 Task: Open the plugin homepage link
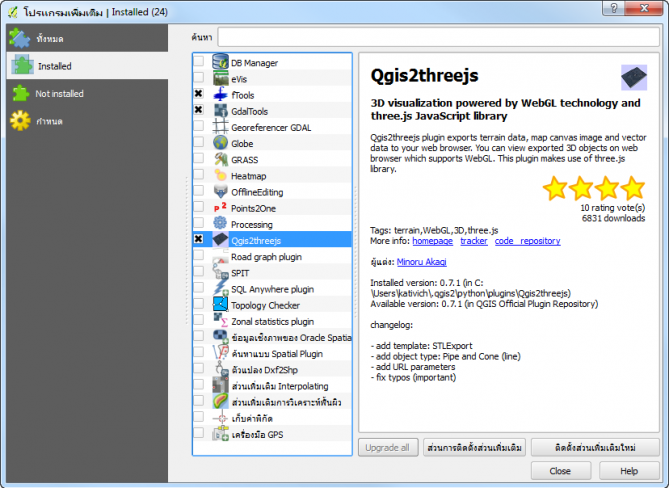point(432,241)
